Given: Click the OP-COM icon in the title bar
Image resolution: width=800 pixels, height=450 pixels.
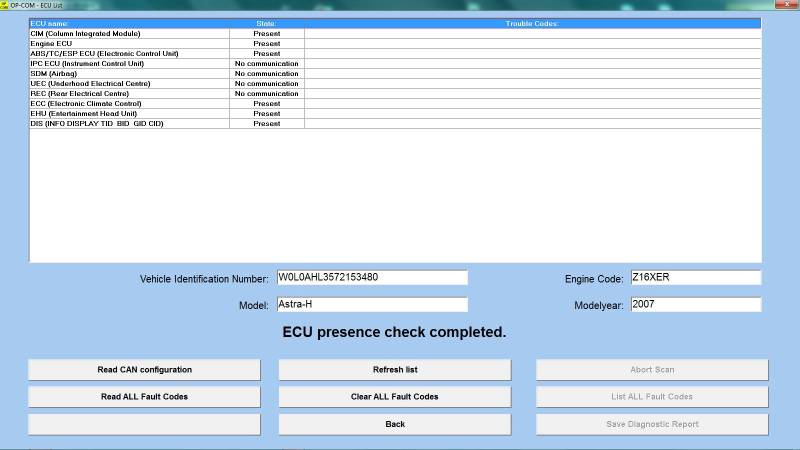Looking at the screenshot, I should tap(5, 5).
